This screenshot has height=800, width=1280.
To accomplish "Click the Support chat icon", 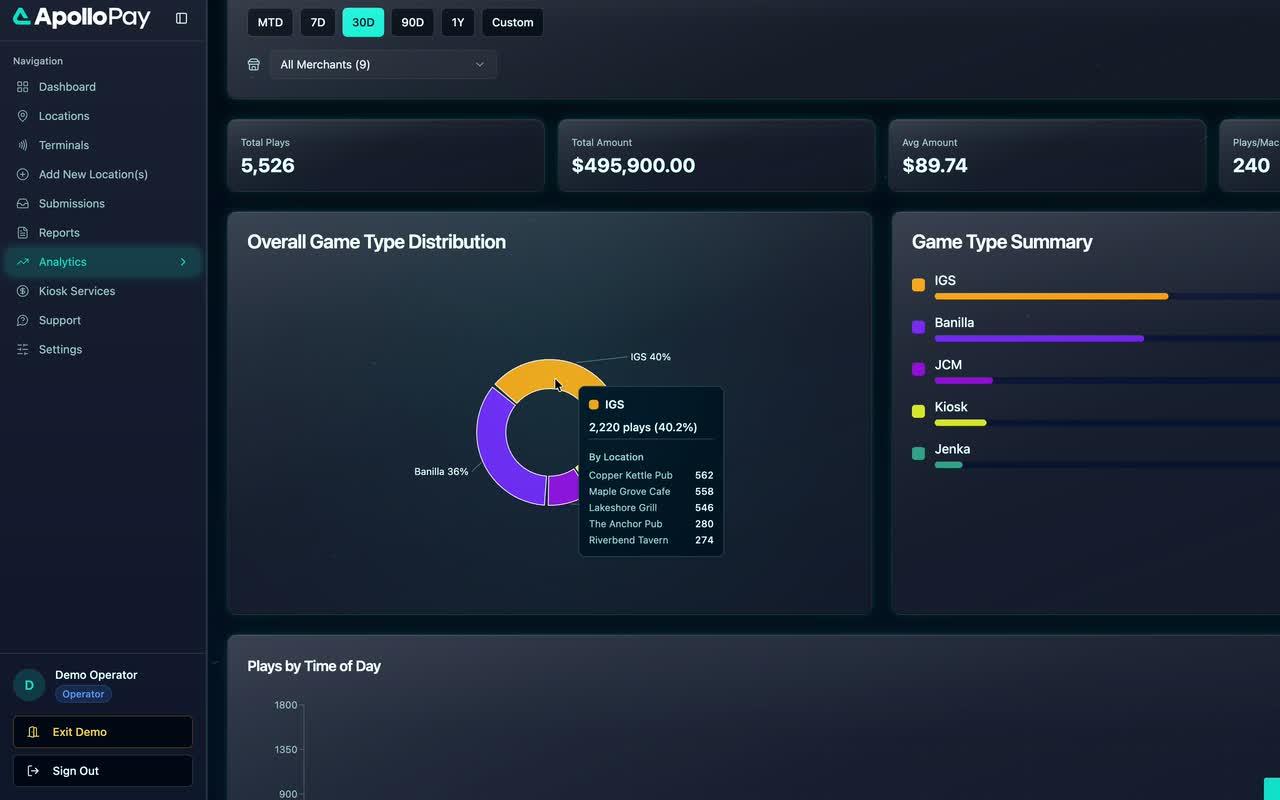I will (x=23, y=320).
